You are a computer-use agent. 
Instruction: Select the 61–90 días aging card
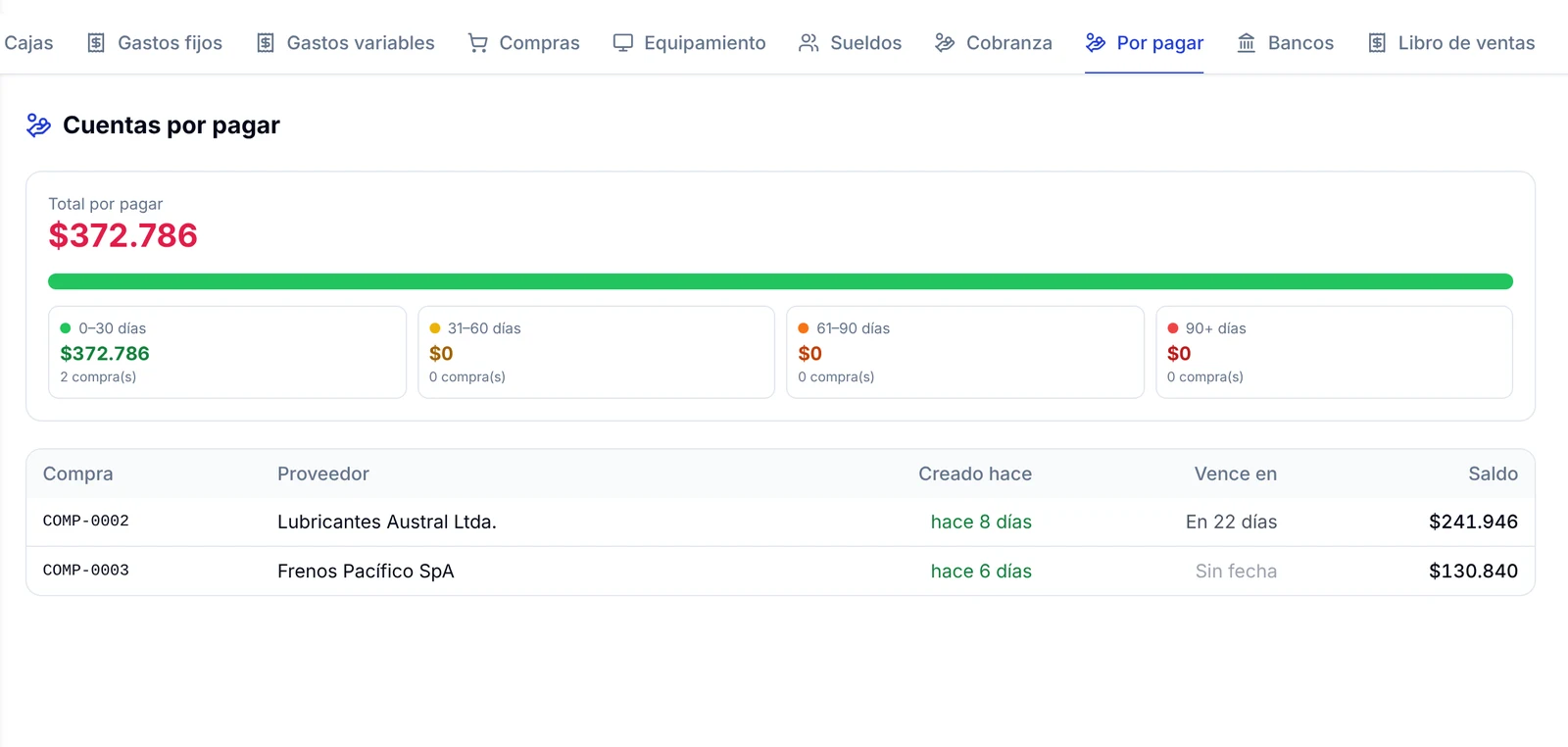[965, 352]
